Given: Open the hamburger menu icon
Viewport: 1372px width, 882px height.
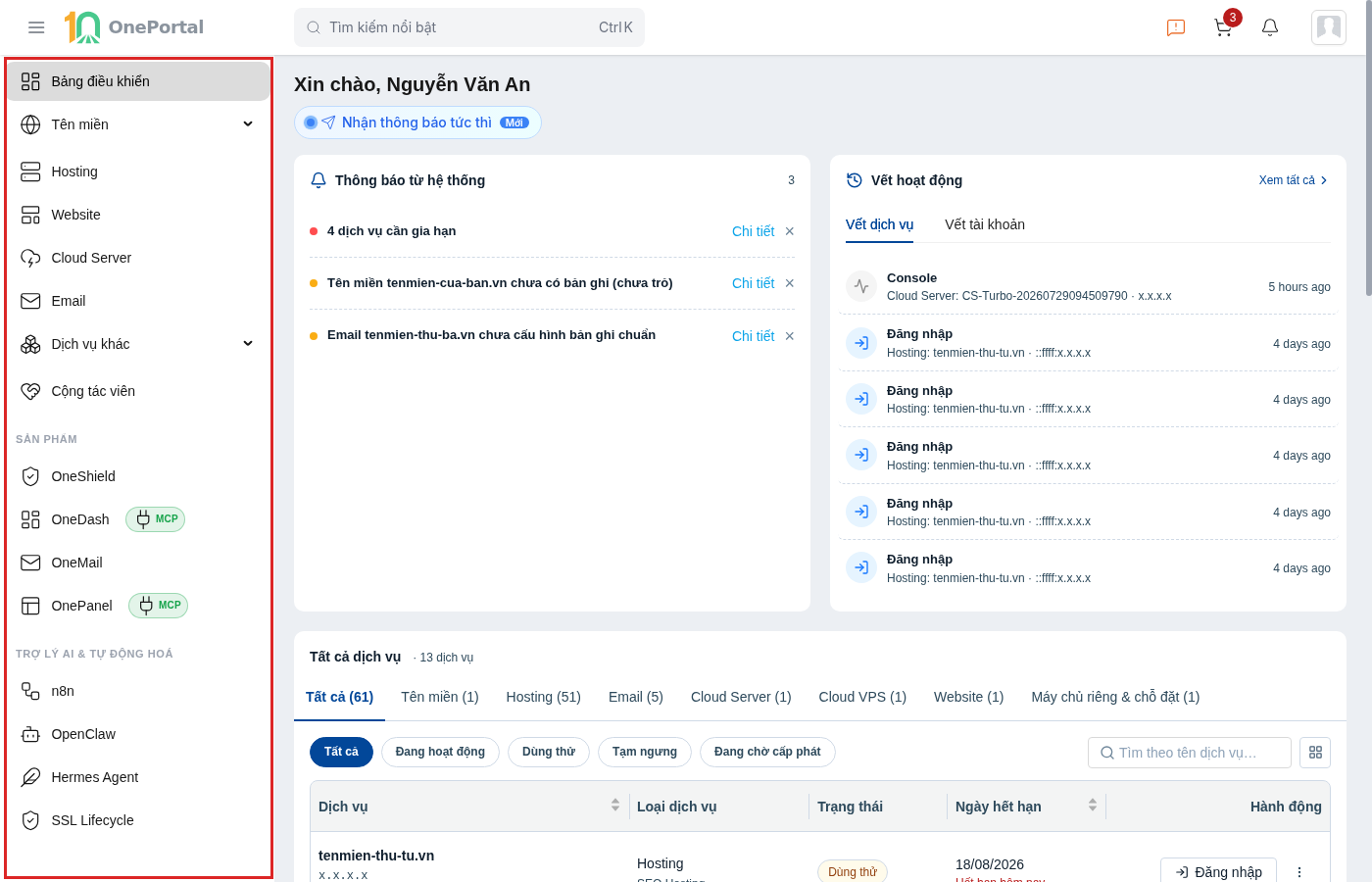Looking at the screenshot, I should (x=36, y=27).
